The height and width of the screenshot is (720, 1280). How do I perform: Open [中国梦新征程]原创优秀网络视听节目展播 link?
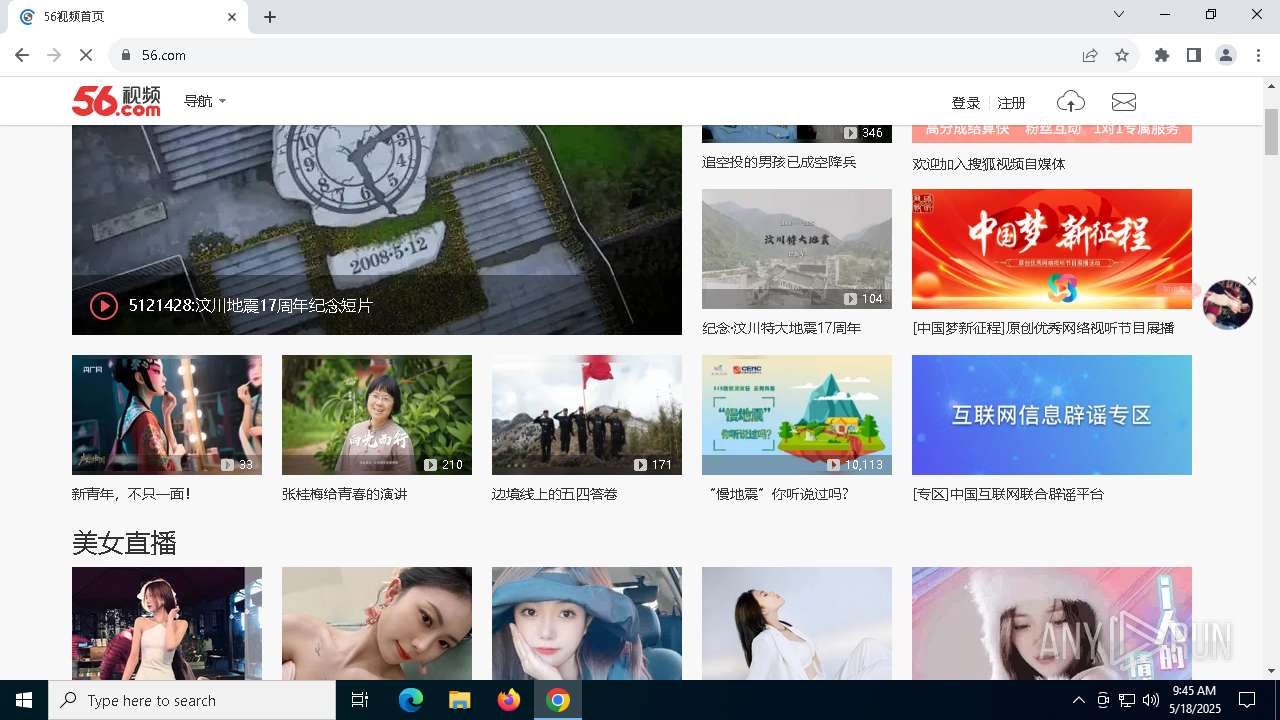point(1043,328)
